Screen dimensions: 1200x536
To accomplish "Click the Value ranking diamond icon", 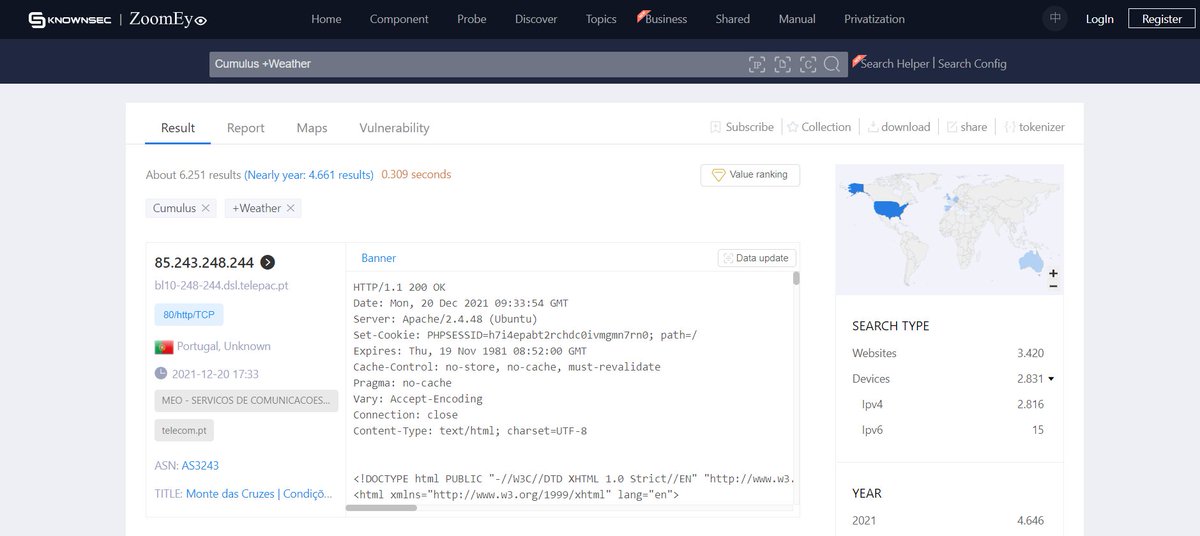I will coord(718,175).
